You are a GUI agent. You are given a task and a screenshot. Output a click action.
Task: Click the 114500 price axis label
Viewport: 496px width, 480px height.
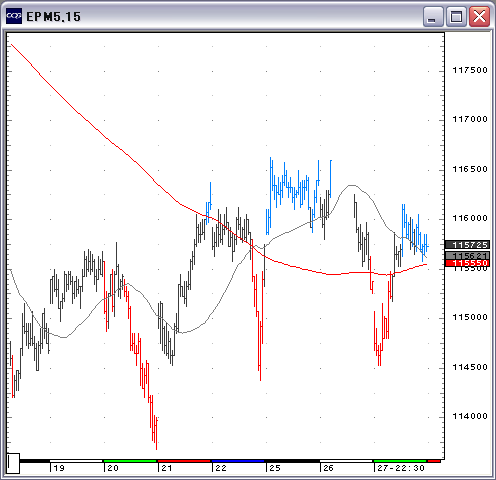[470, 367]
